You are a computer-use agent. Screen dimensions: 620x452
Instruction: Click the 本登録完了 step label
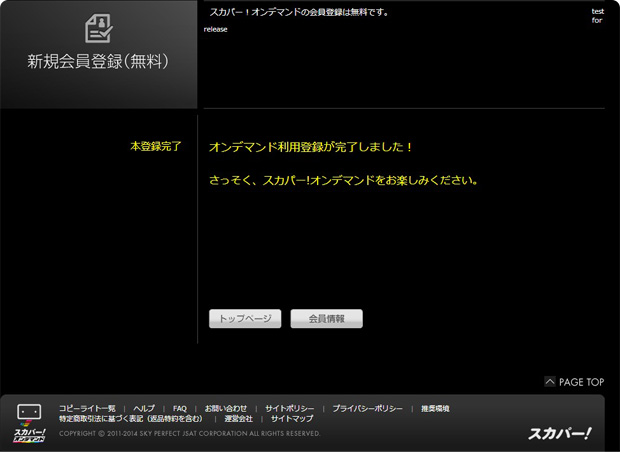tap(156, 146)
